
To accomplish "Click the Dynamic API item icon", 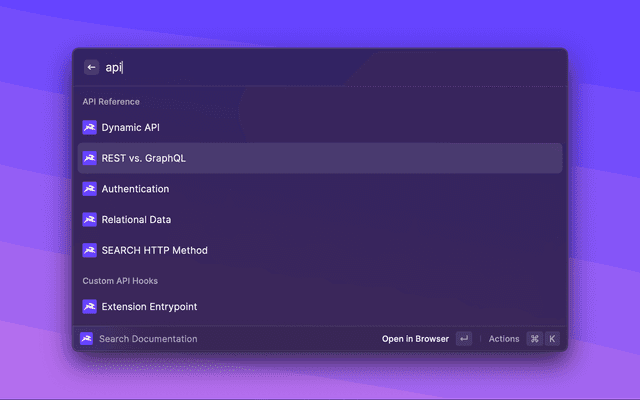I will tap(89, 127).
